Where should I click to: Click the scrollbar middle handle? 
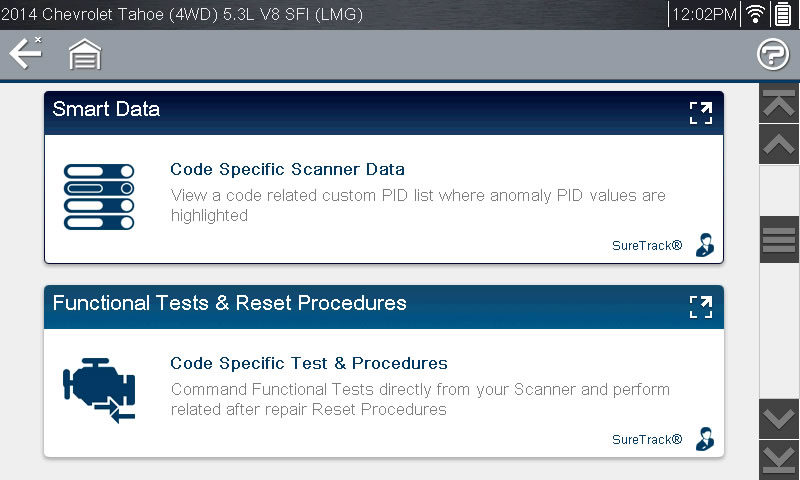click(779, 241)
